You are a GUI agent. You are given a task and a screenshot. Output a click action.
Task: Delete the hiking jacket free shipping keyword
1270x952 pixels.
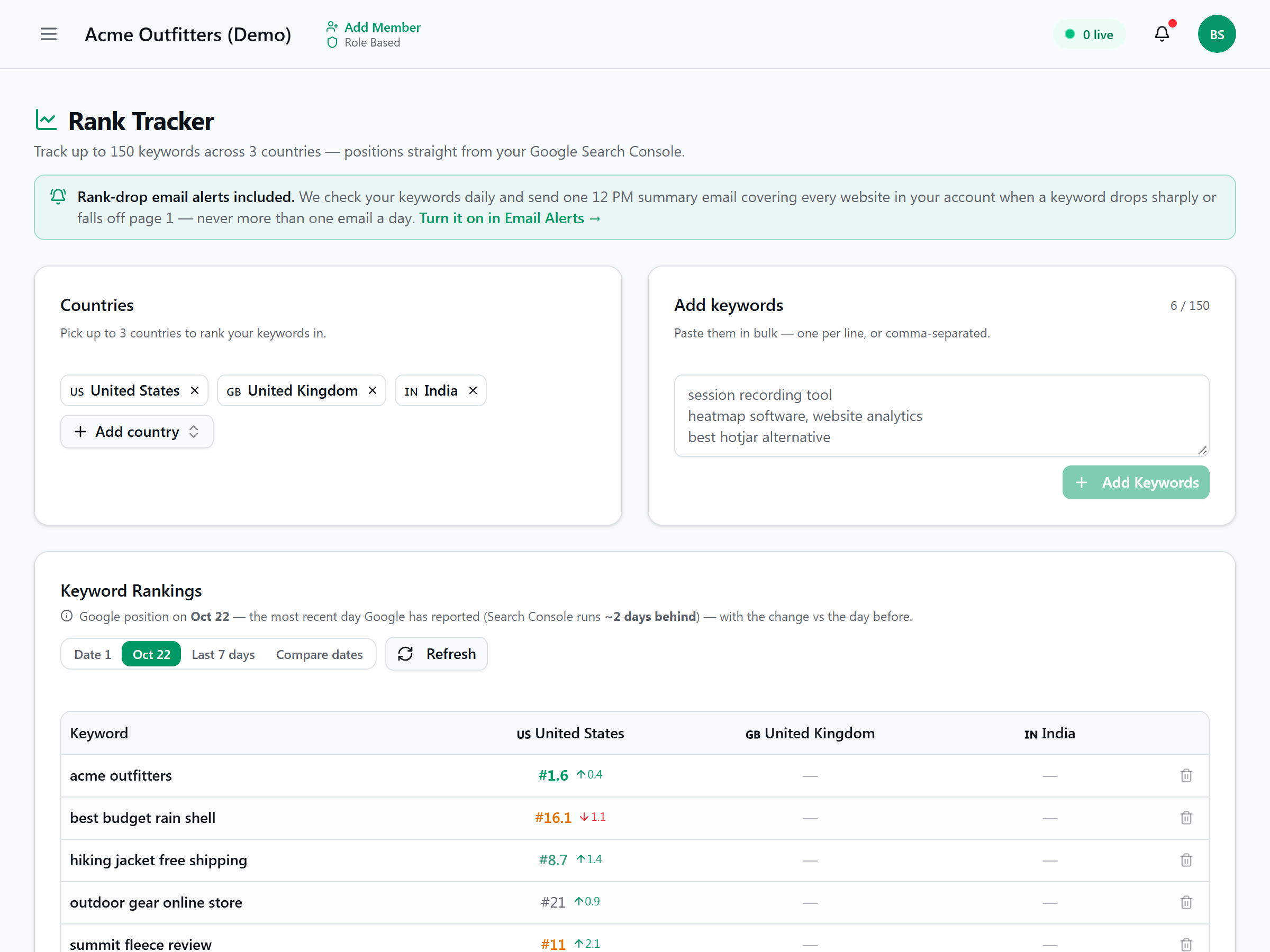click(x=1186, y=860)
